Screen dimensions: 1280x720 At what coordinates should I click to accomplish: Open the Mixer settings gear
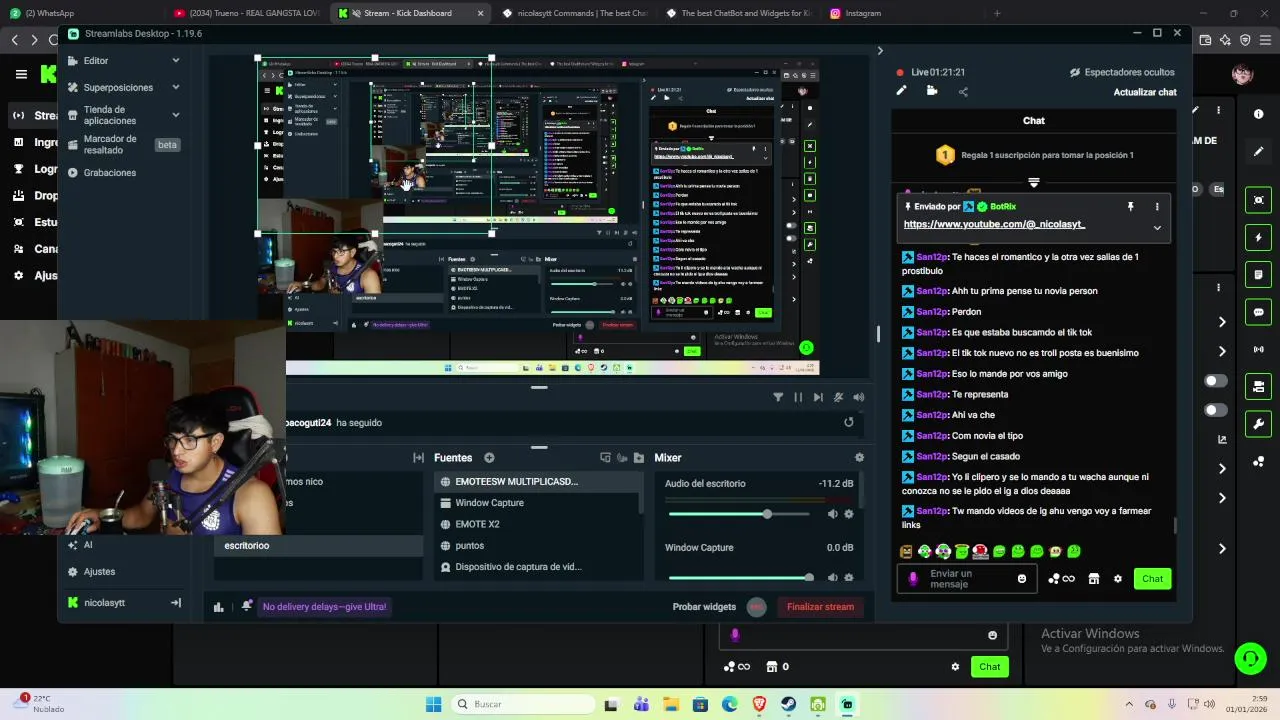859,458
